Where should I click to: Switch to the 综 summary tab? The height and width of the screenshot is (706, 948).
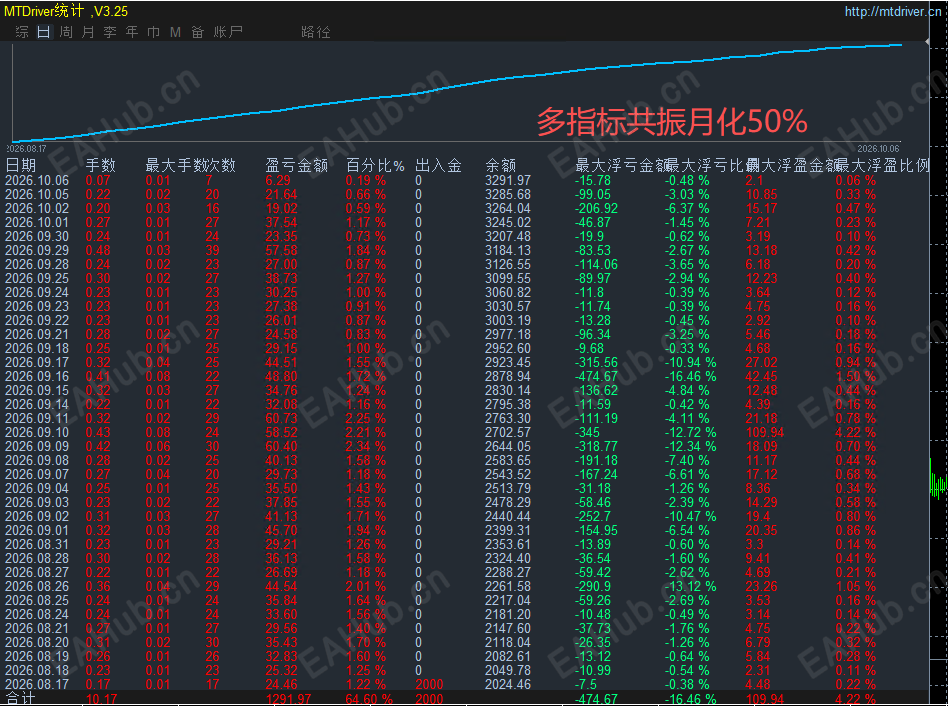coord(22,31)
